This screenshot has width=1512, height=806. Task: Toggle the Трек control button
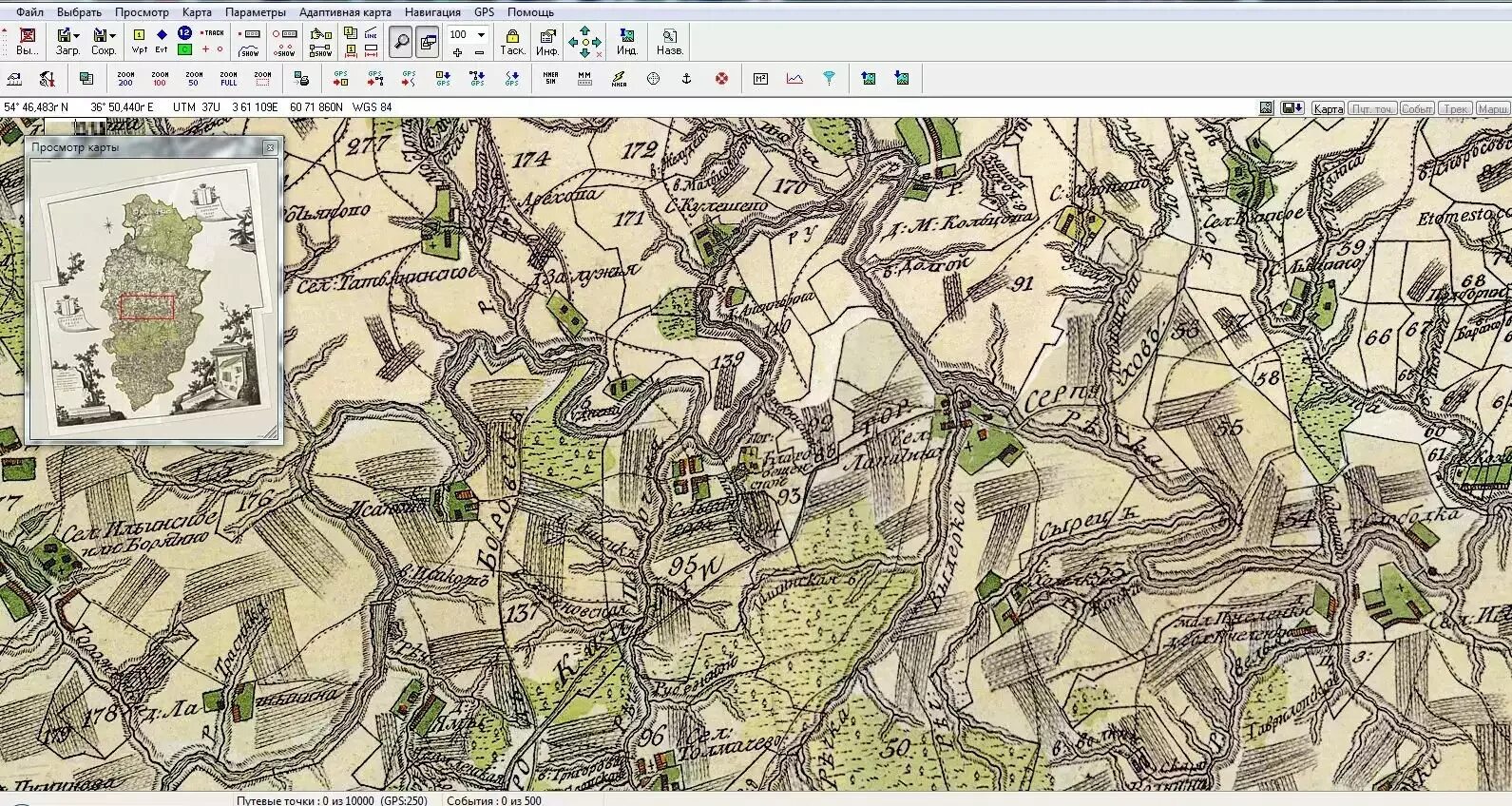tap(1456, 109)
